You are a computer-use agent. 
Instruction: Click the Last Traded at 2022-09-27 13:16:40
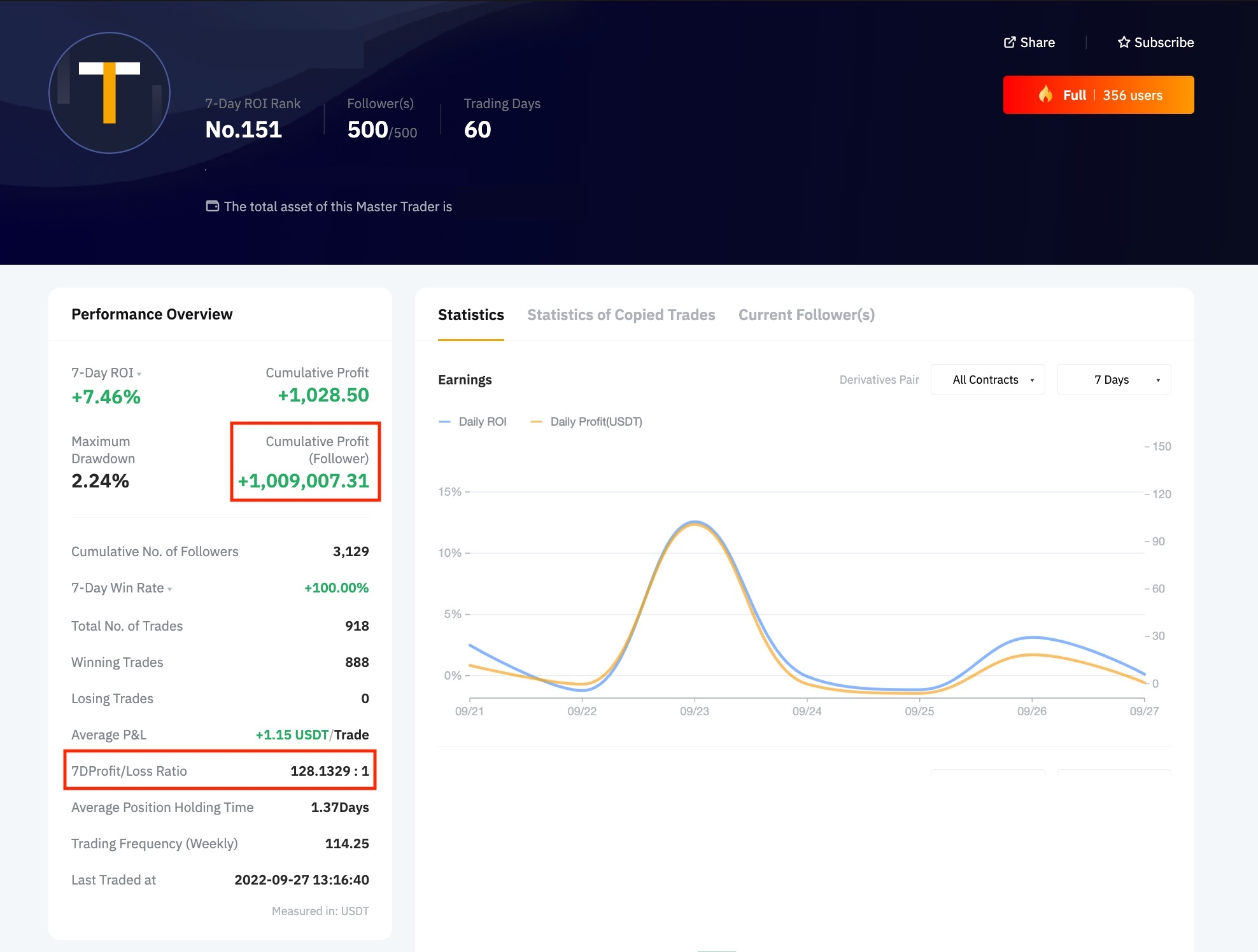tap(301, 880)
